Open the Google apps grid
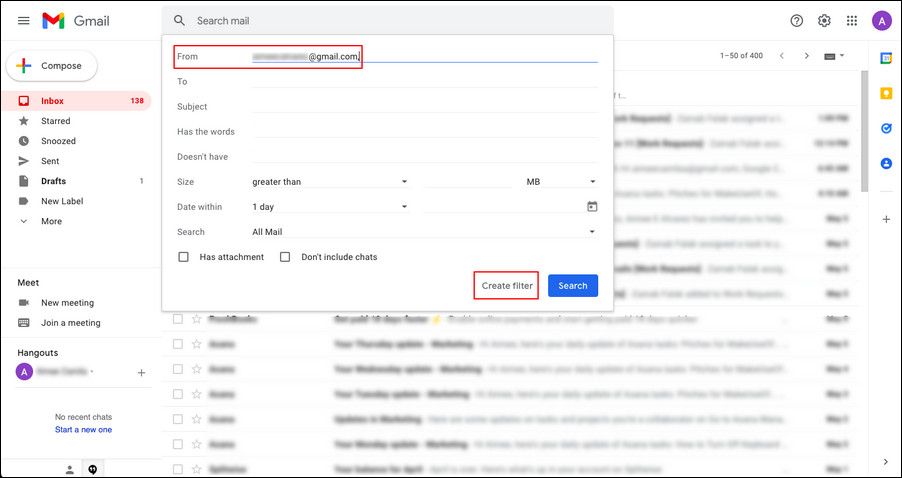The image size is (902, 478). (x=852, y=21)
